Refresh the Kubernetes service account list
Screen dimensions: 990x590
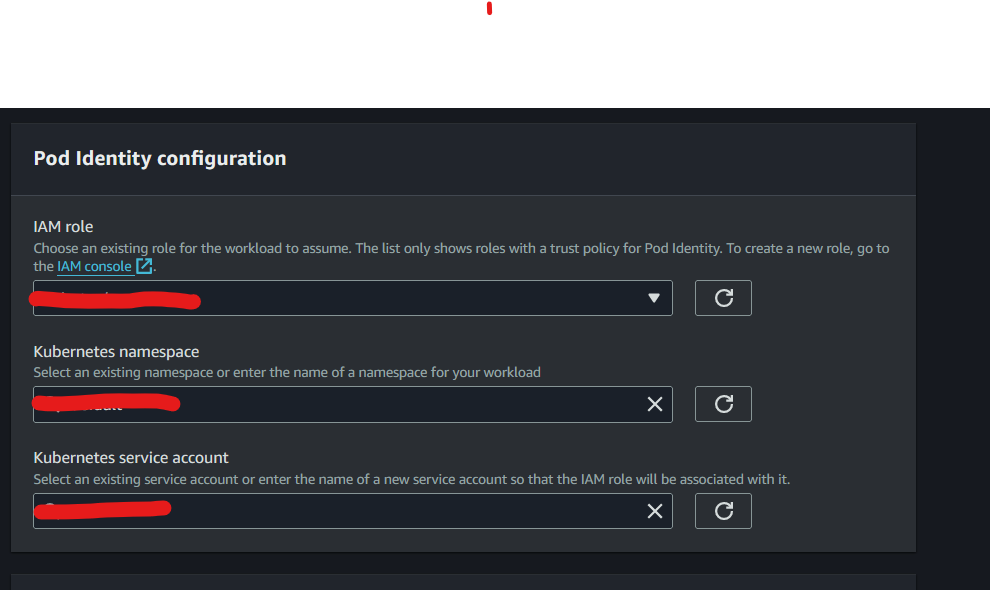point(723,510)
